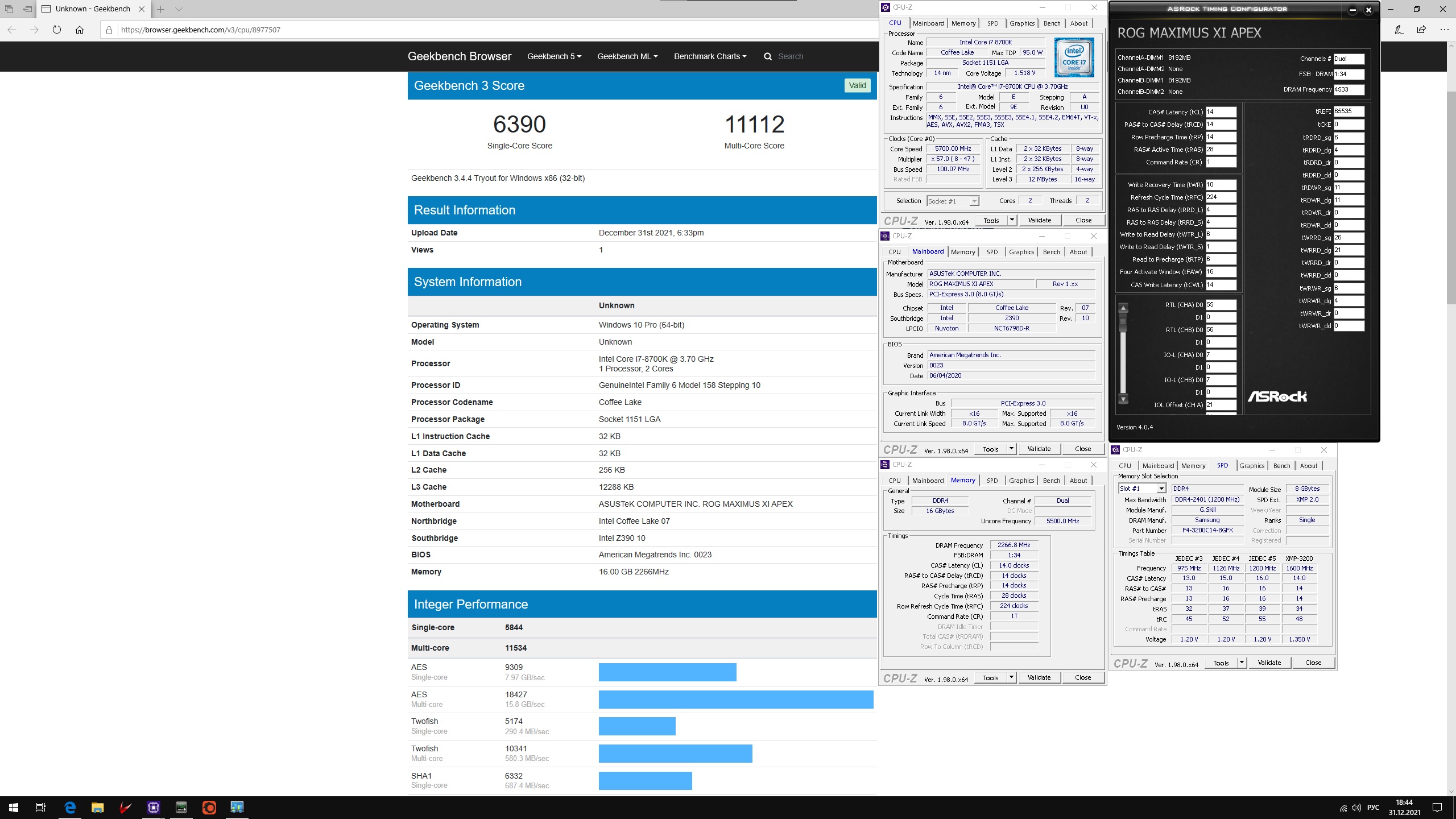This screenshot has height=819, width=1456.
Task: Click the lock icon in address bar
Action: coord(109,30)
